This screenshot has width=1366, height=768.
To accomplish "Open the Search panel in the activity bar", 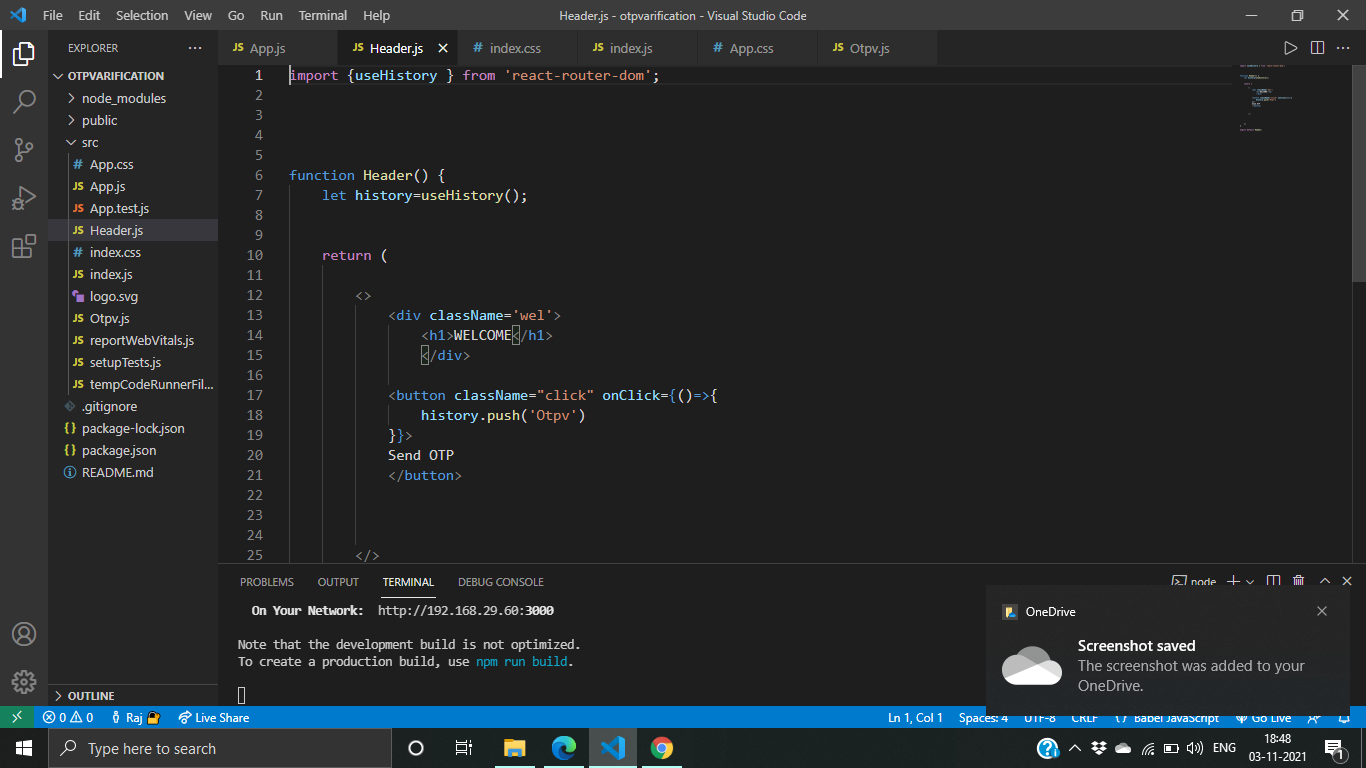I will [24, 101].
